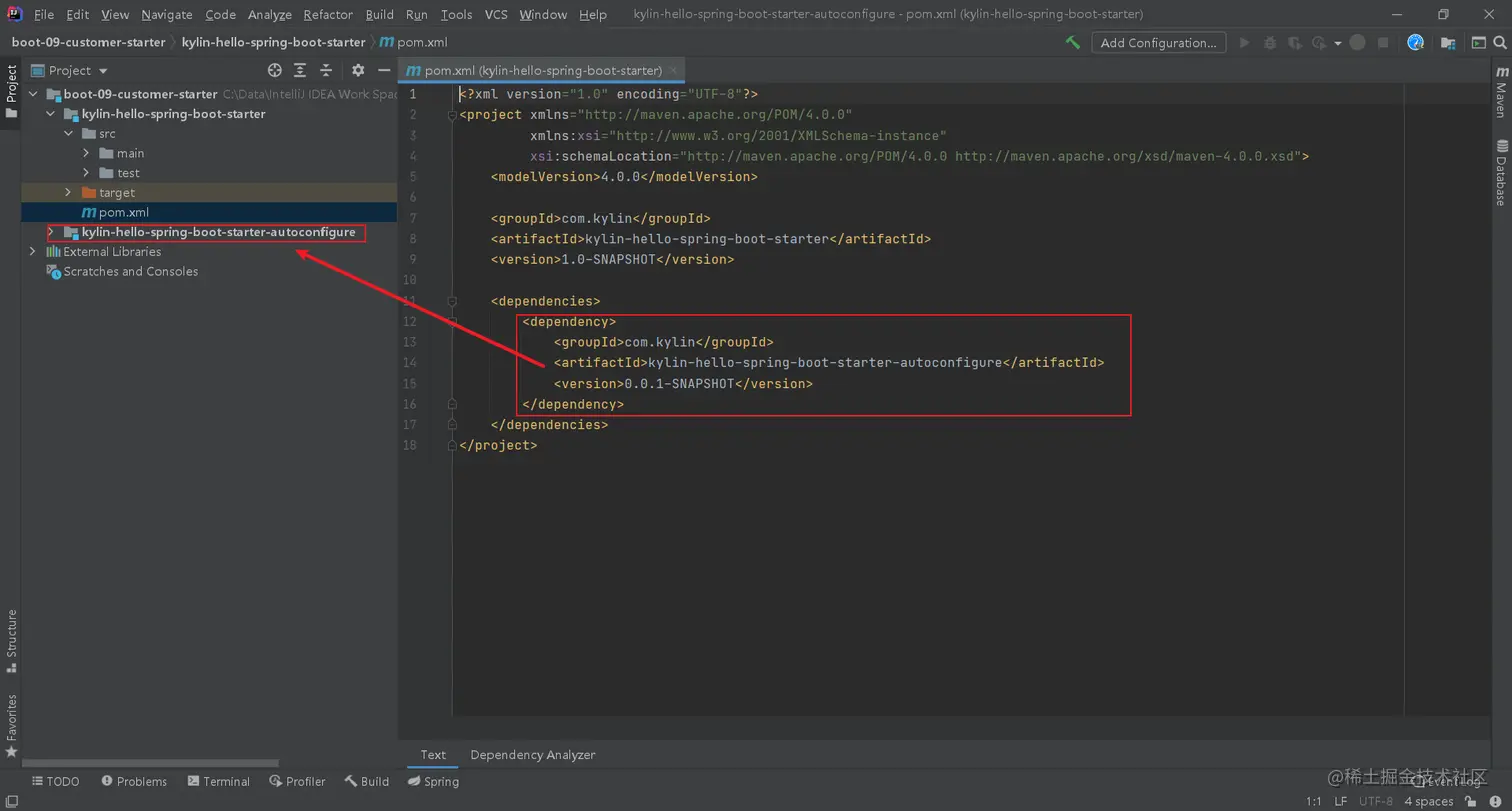Image resolution: width=1512 pixels, height=811 pixels.
Task: Click the boot-09-customer-starter breadcrumb
Action: [x=88, y=42]
